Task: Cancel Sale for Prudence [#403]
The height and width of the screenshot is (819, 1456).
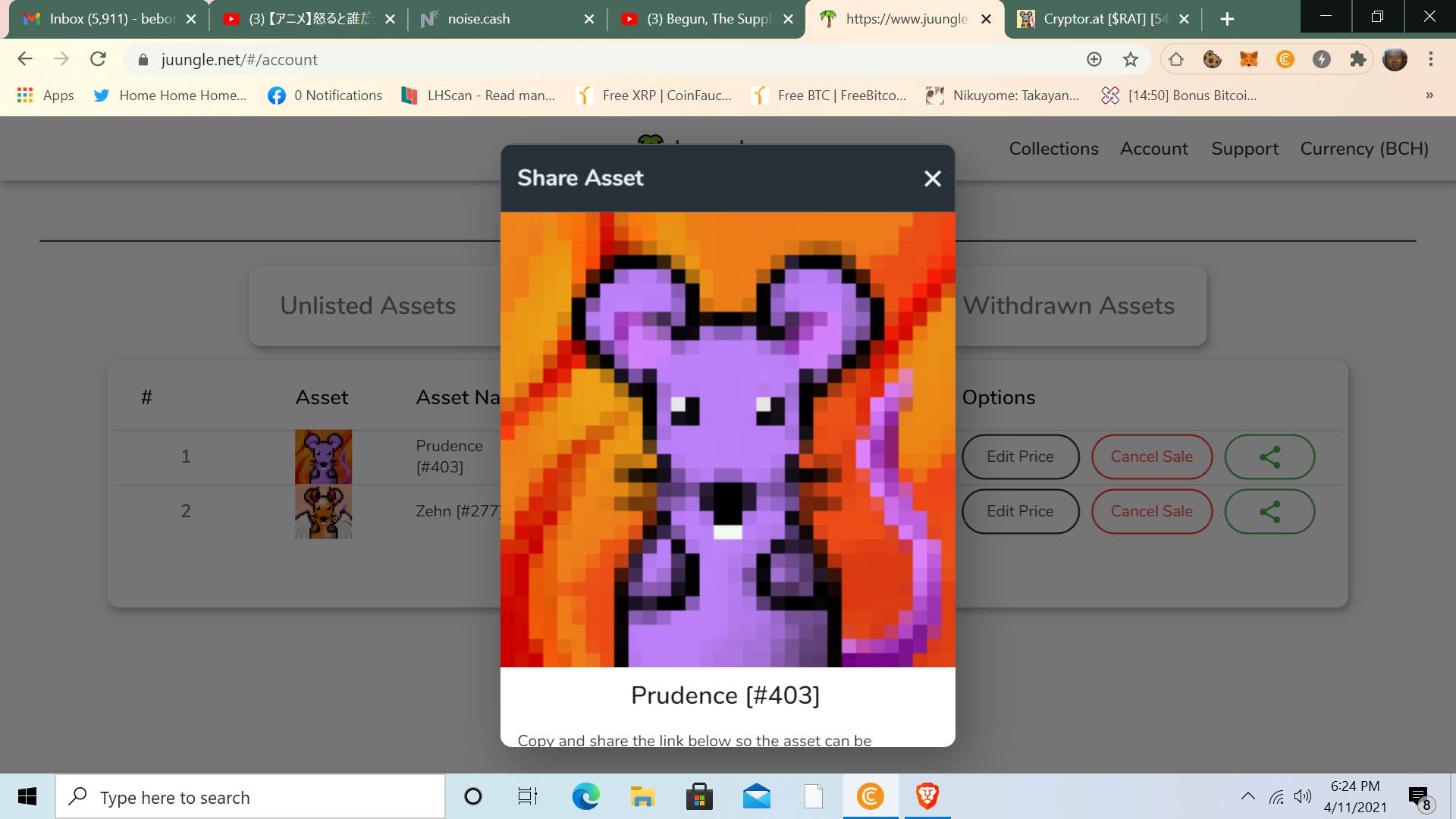Action: (x=1152, y=457)
